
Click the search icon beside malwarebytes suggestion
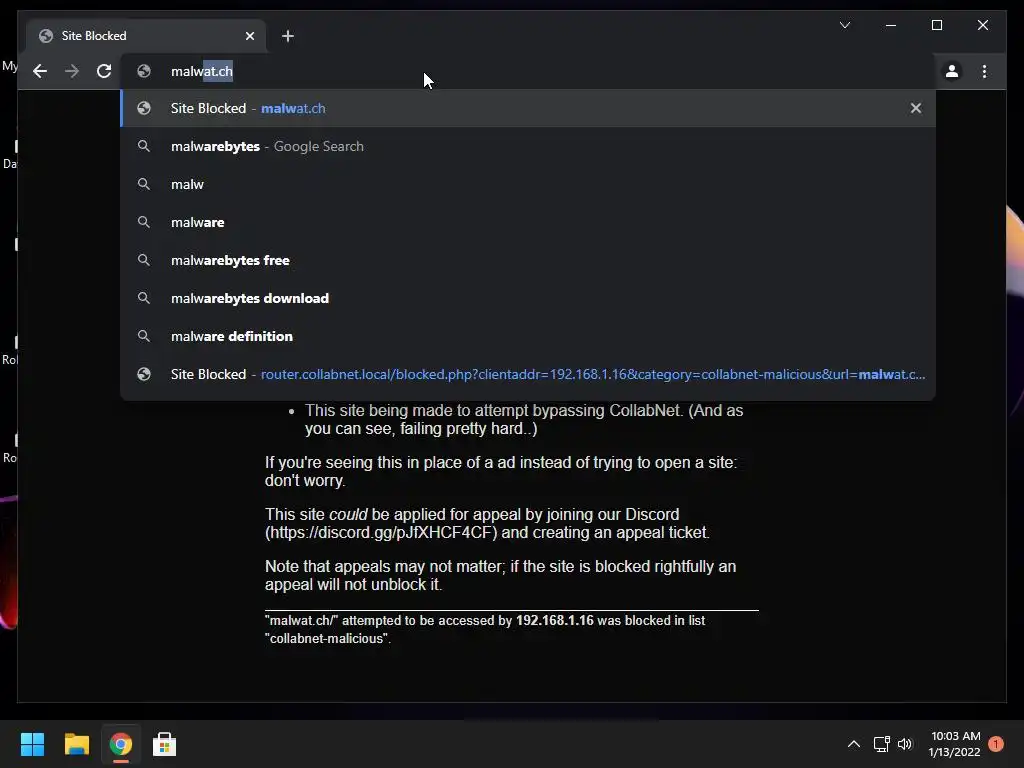point(144,146)
